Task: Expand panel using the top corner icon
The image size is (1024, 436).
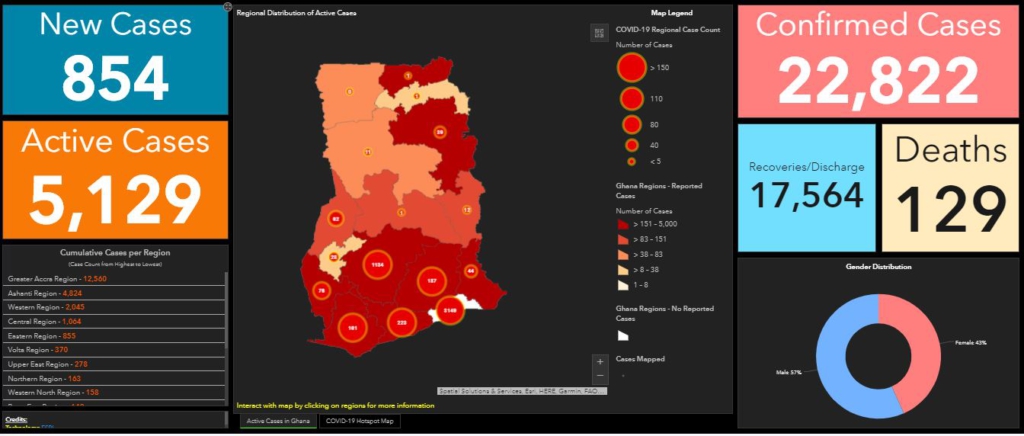Action: 227,7
